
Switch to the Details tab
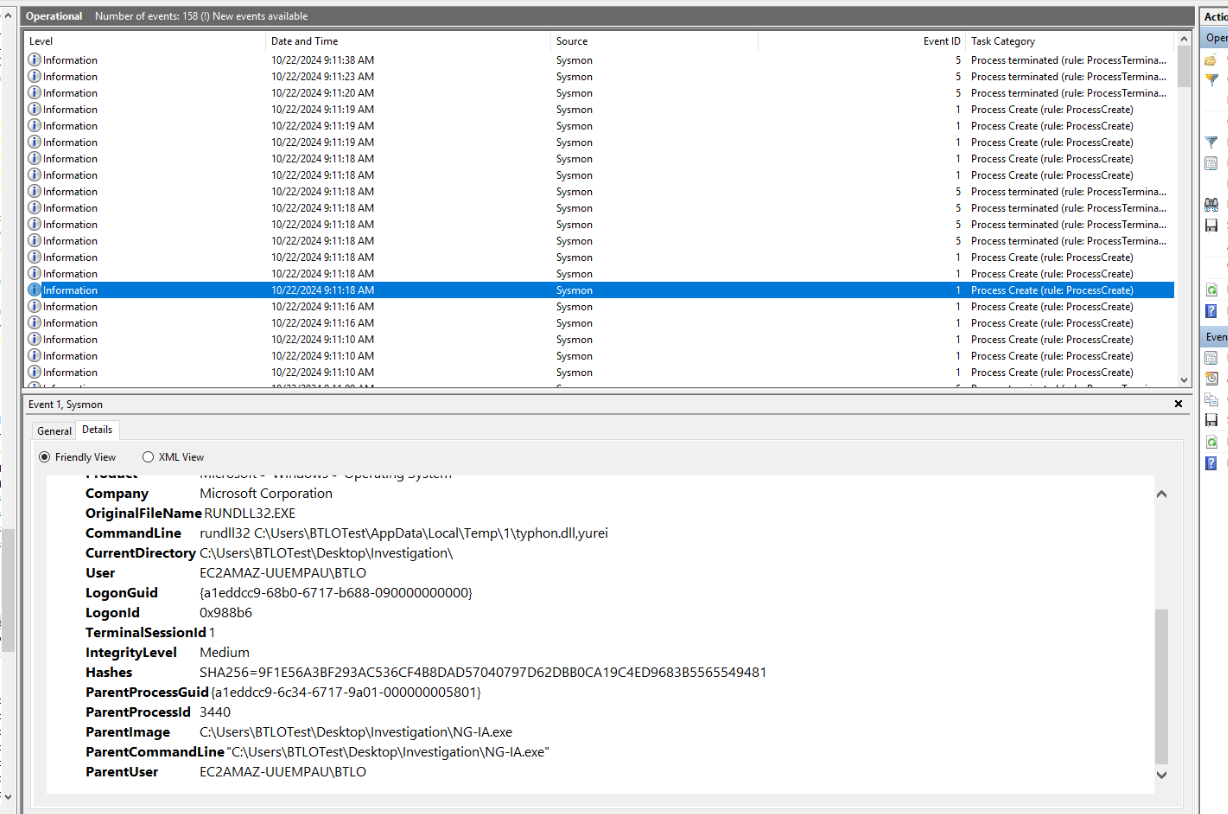(97, 430)
